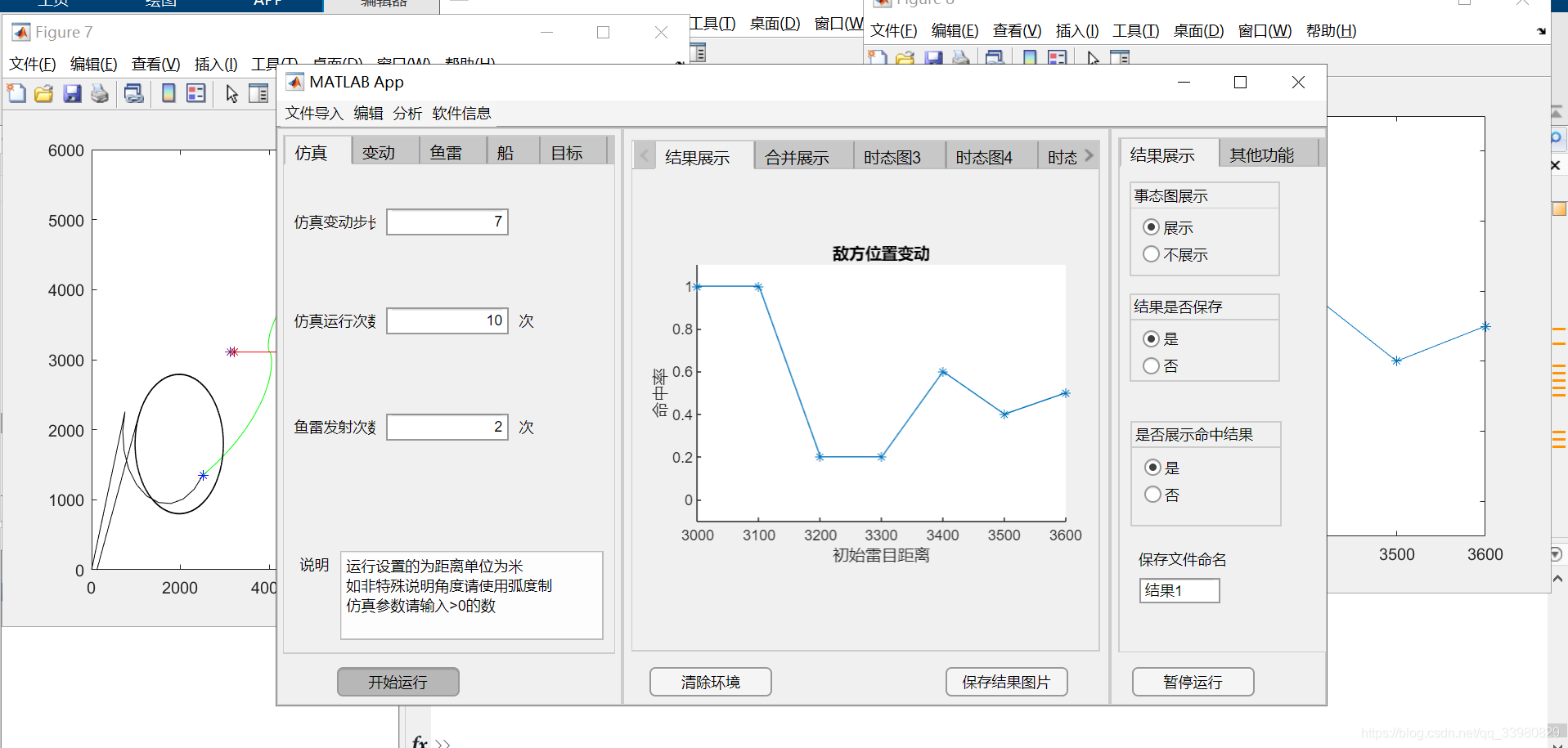Click MATLAB logo icon in MATLAB App title bar
This screenshot has width=1568, height=748.
[294, 82]
